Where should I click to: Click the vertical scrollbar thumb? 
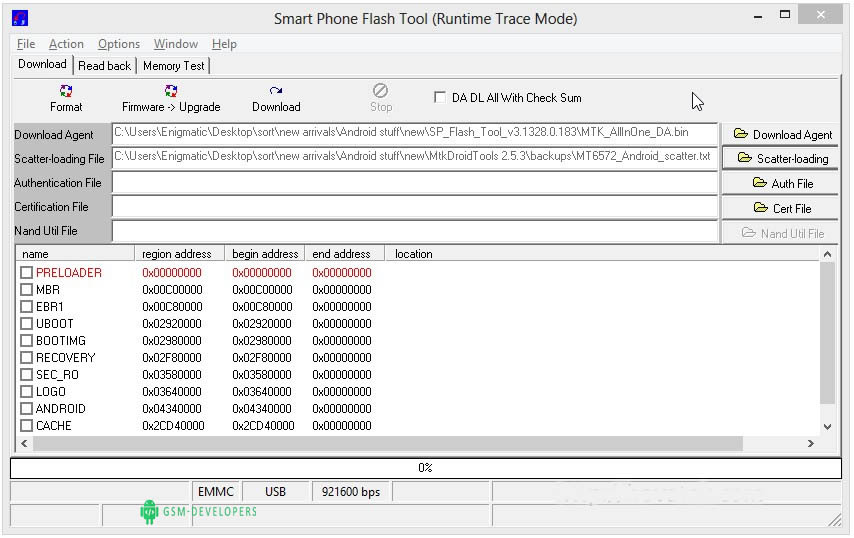point(827,333)
